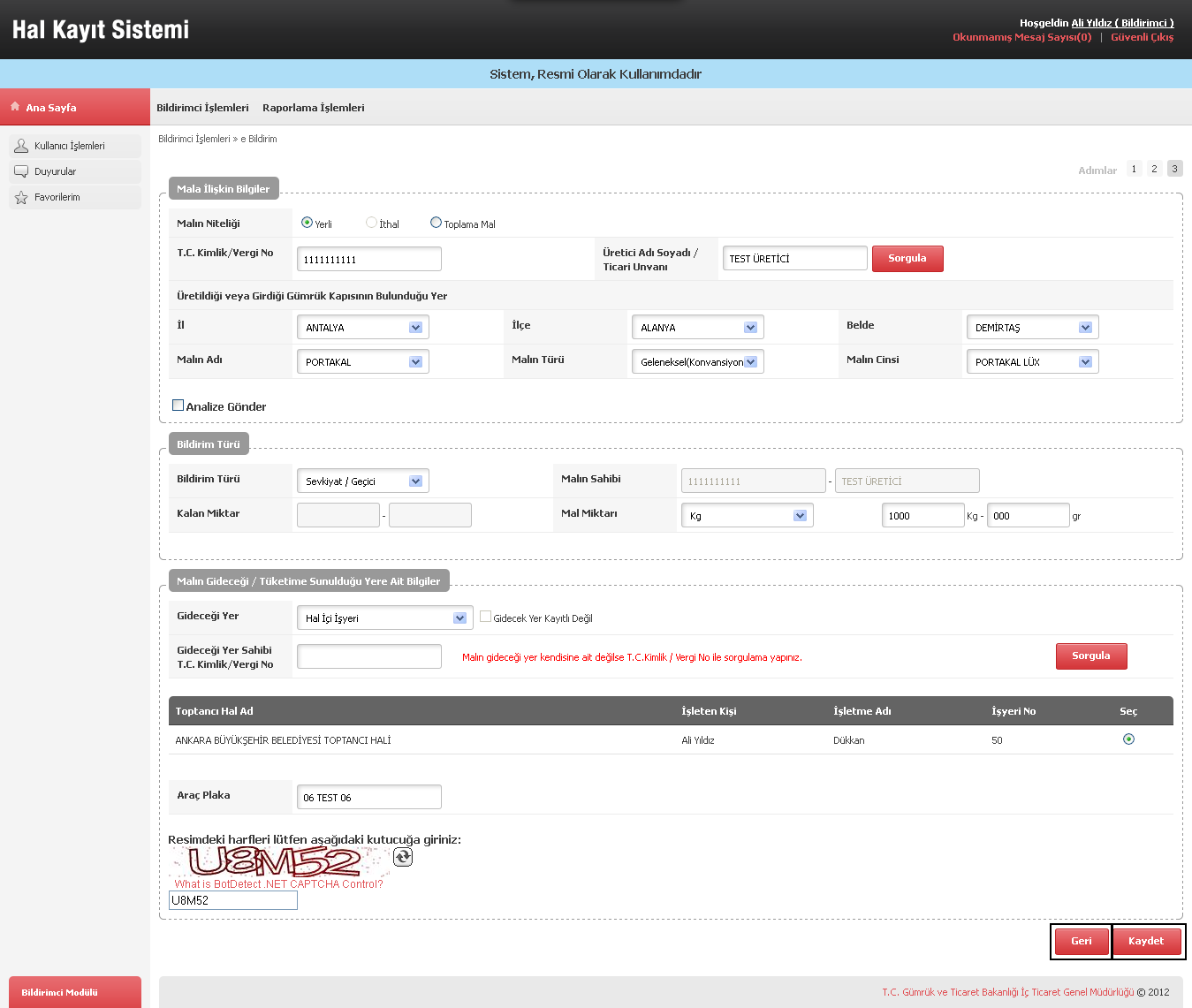Click the gram field showing 000
The image size is (1192, 1008).
1028,515
